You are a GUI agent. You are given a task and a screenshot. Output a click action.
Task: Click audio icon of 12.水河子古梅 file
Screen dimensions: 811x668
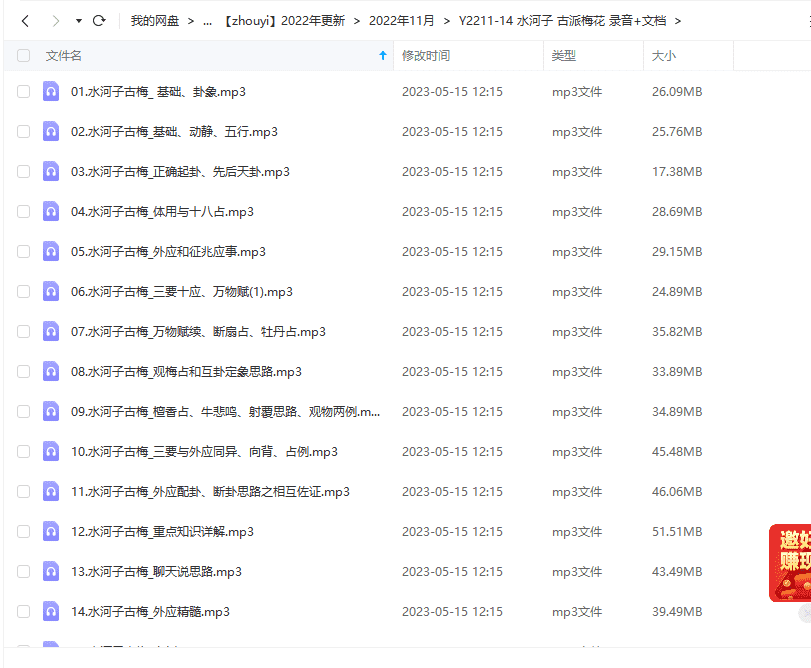tap(51, 532)
